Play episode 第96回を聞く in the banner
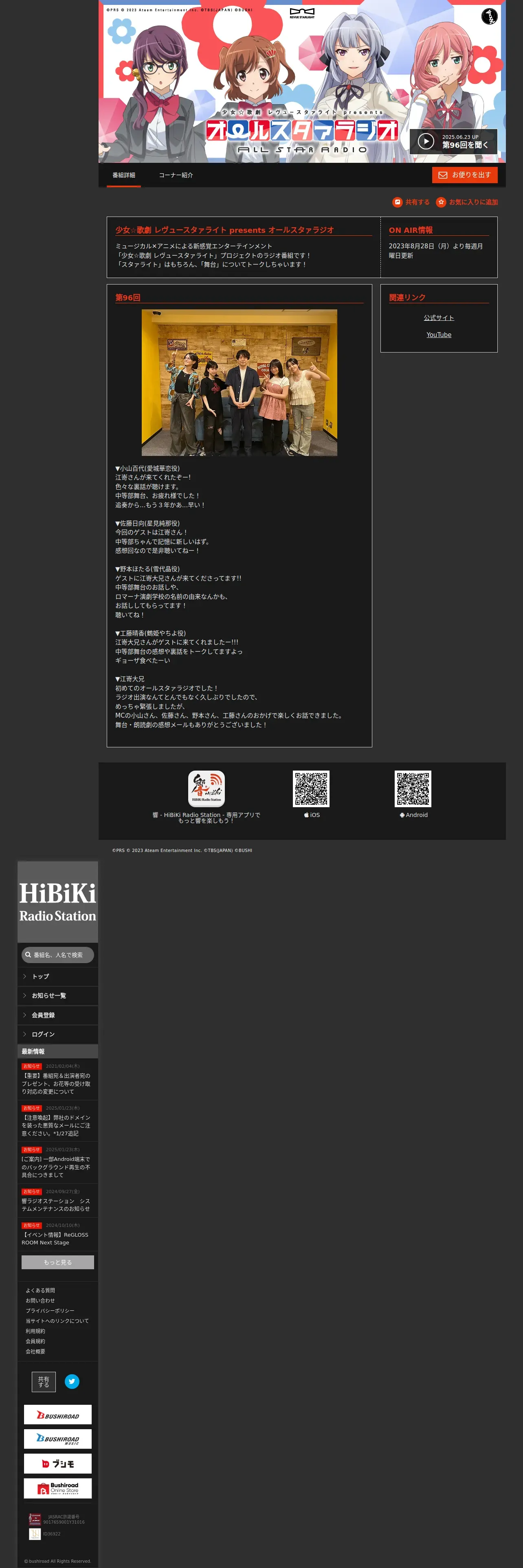The width and height of the screenshot is (523, 1568). point(453,141)
